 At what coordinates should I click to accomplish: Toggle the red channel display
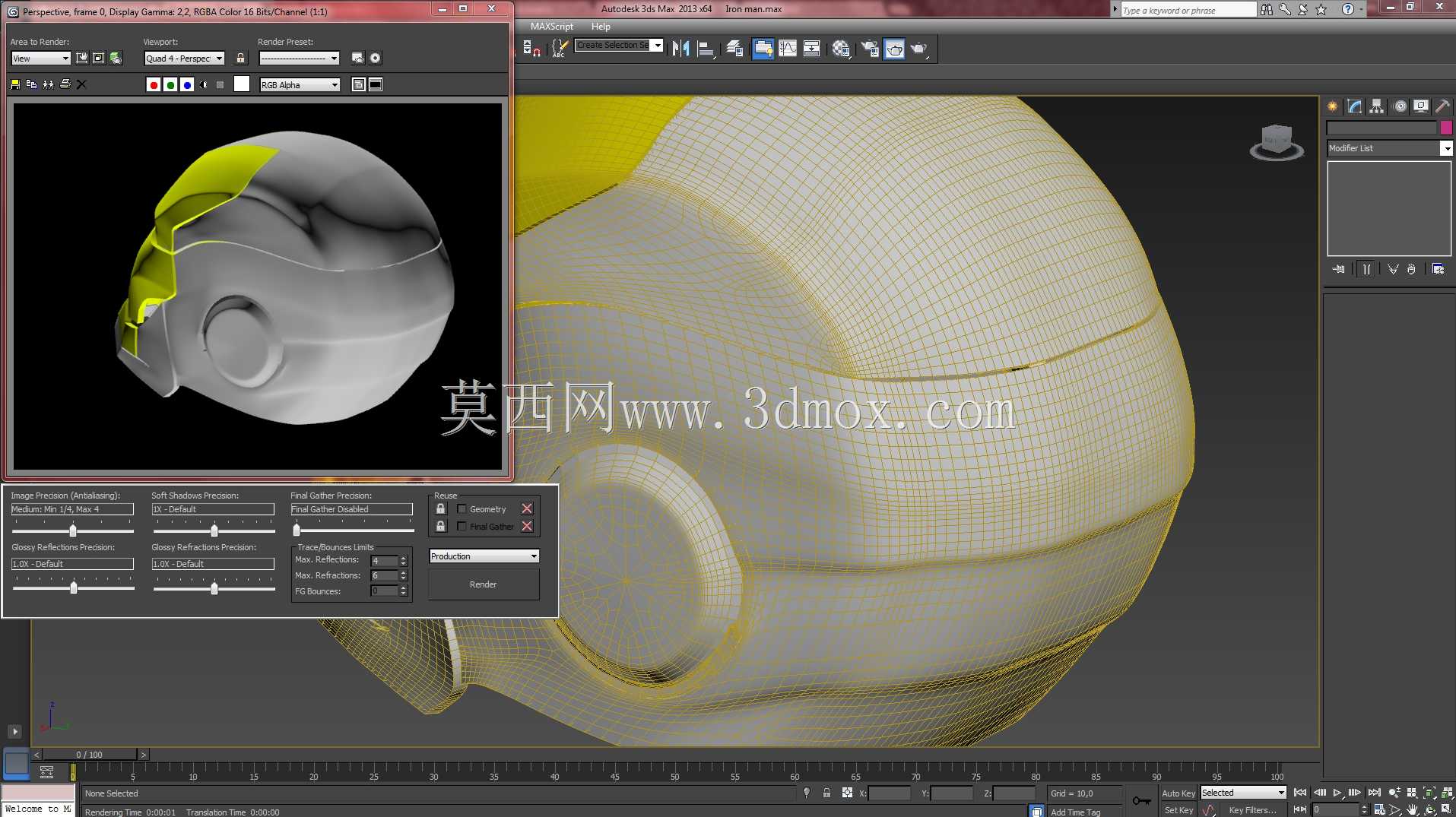pos(154,84)
